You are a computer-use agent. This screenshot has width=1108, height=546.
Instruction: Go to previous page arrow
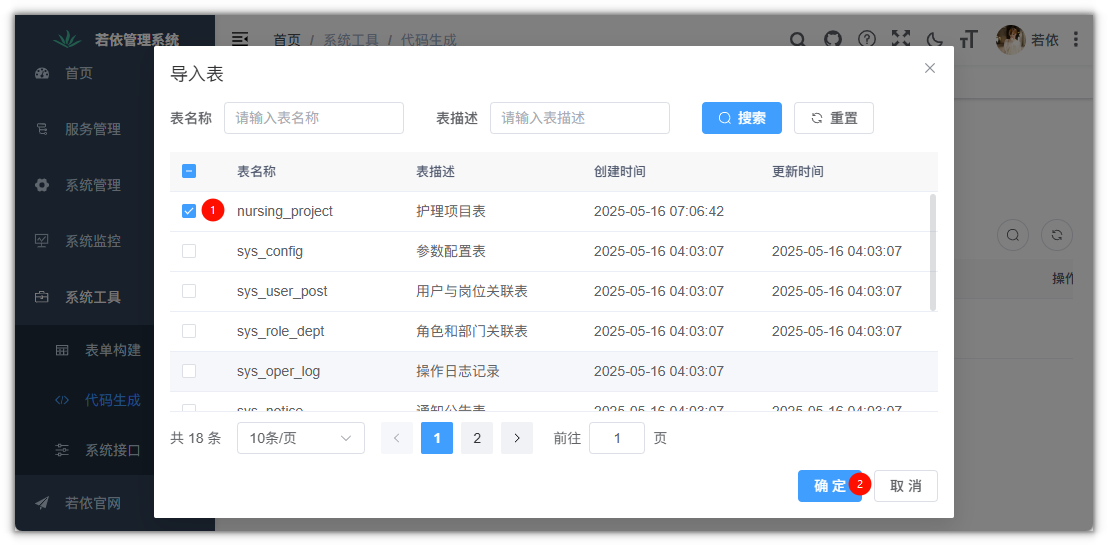click(397, 438)
